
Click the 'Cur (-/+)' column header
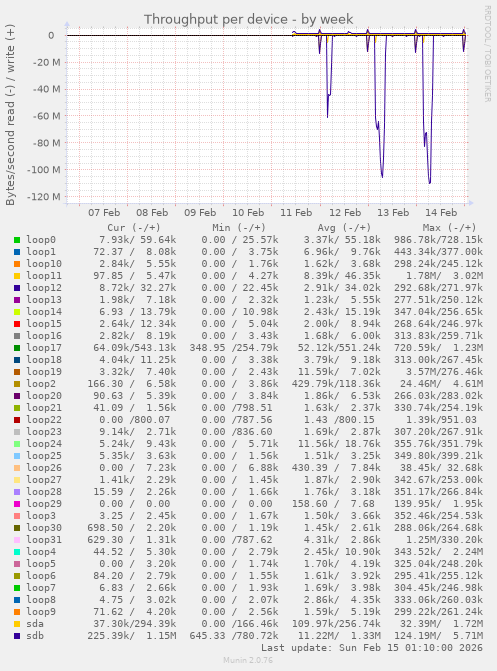pos(134,228)
